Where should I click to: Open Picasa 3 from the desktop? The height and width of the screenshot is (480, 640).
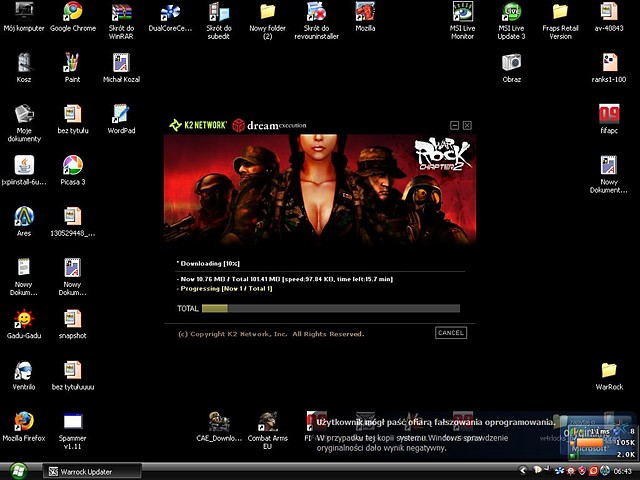click(x=73, y=171)
